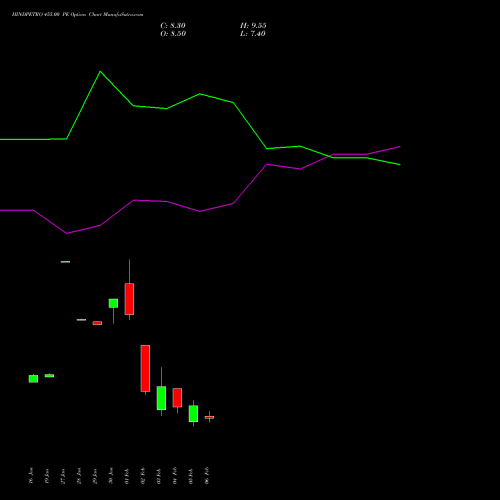Select the flat green dash candle for 27 Jan
Screen dimensions: 500x500
[x=65, y=262]
